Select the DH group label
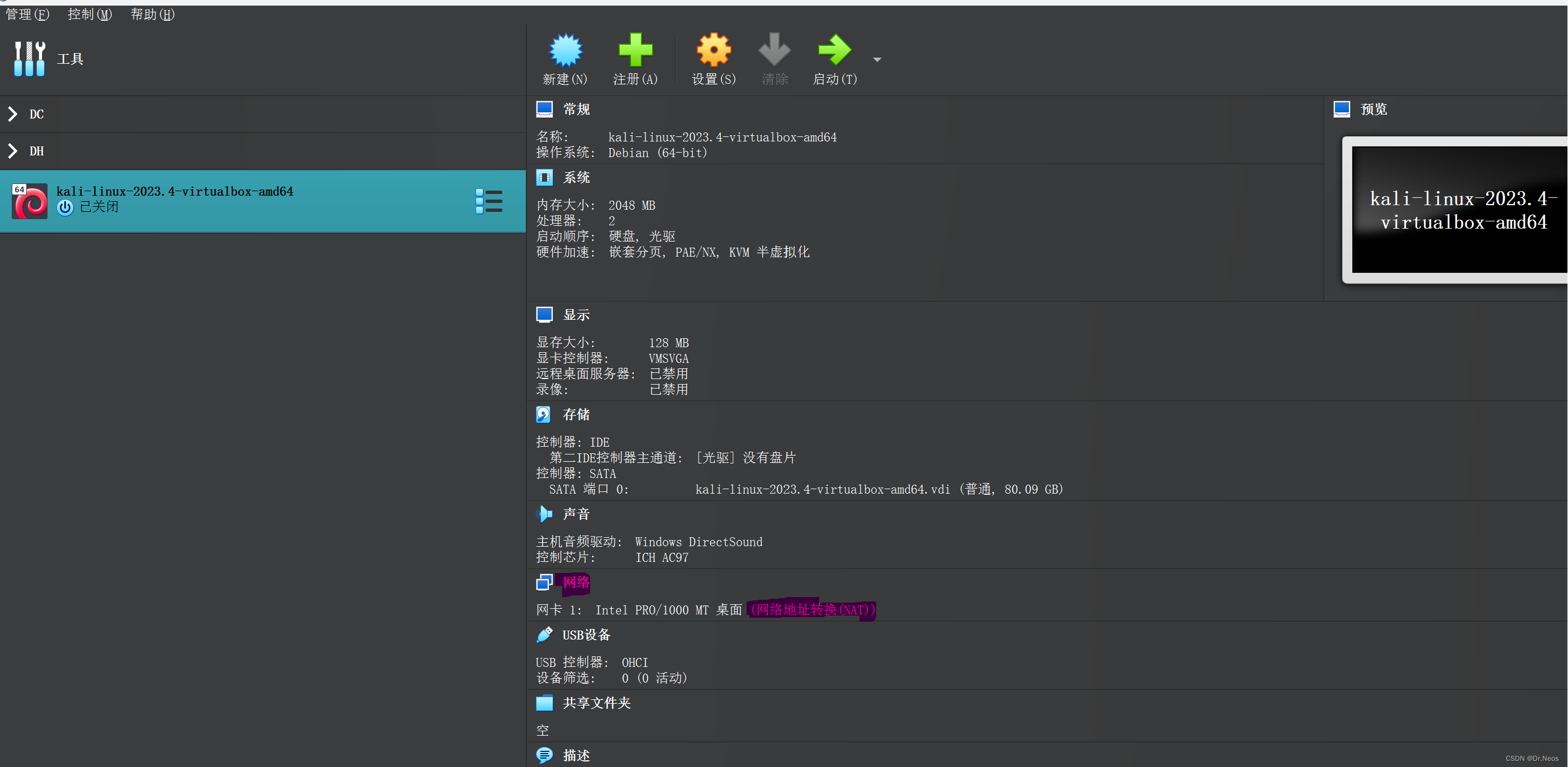 [x=36, y=151]
